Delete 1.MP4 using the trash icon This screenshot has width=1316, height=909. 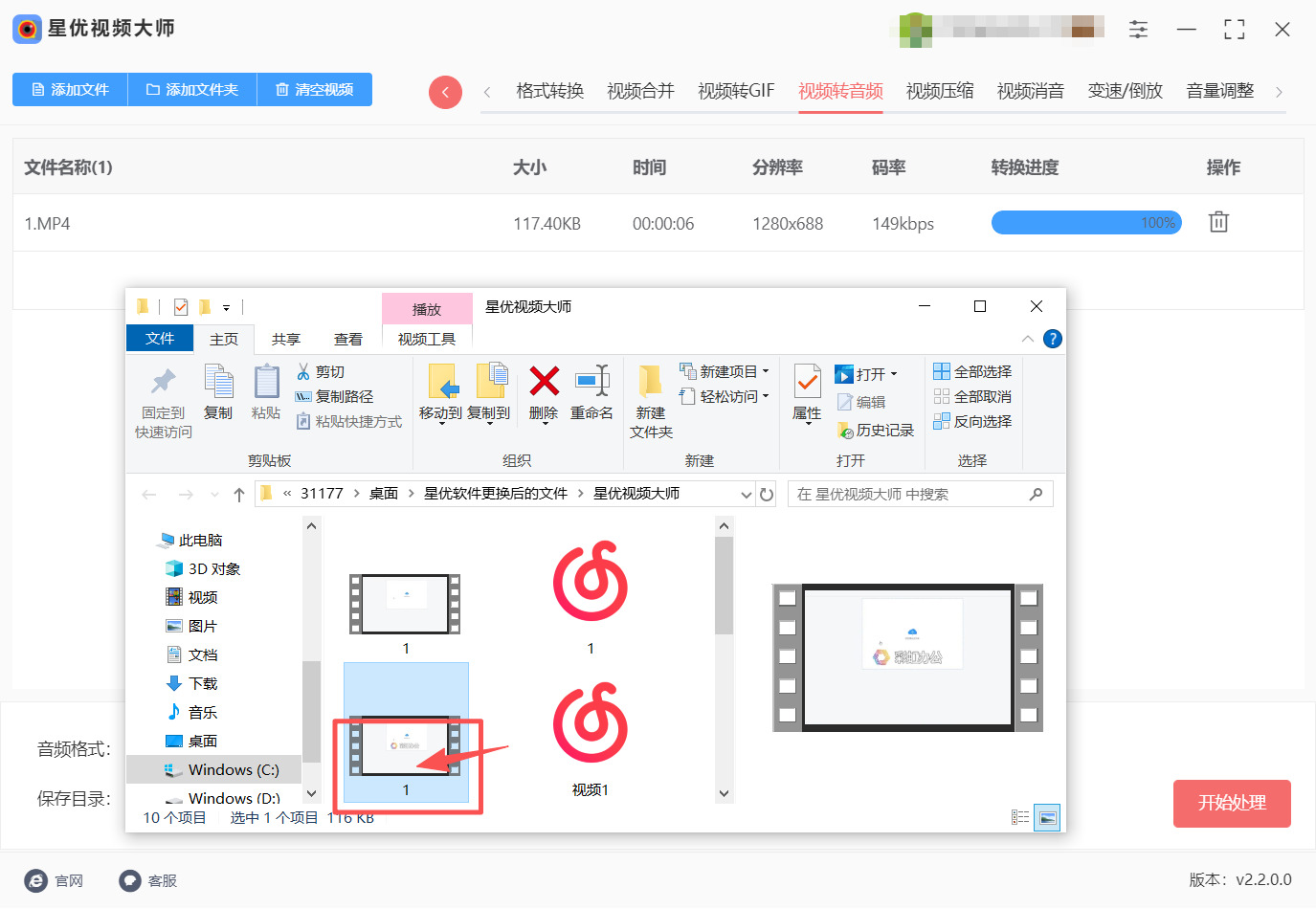tap(1218, 222)
